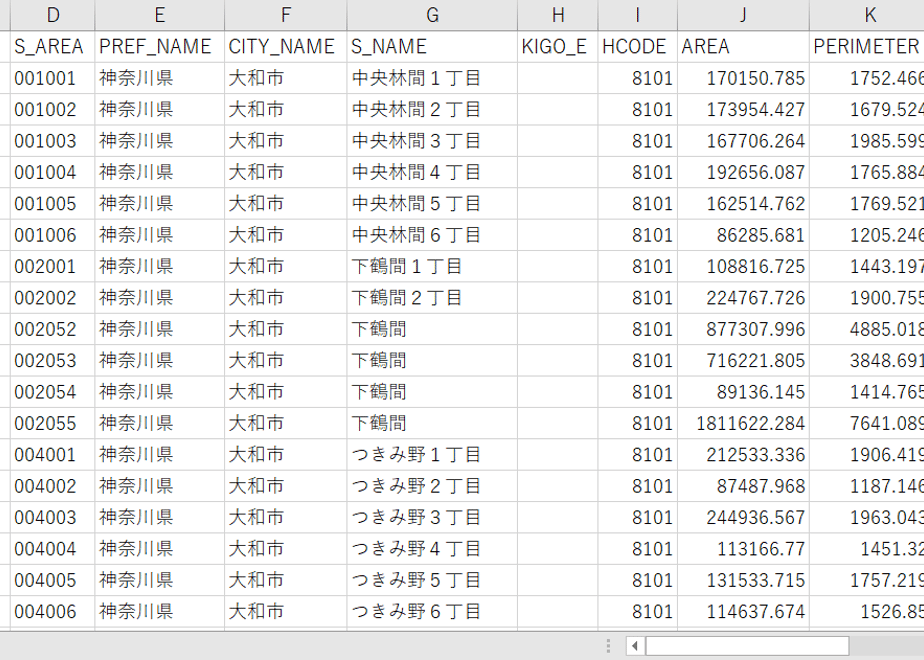Click the horizontal scrollbar thumb
This screenshot has width=924, height=660.
[x=747, y=646]
